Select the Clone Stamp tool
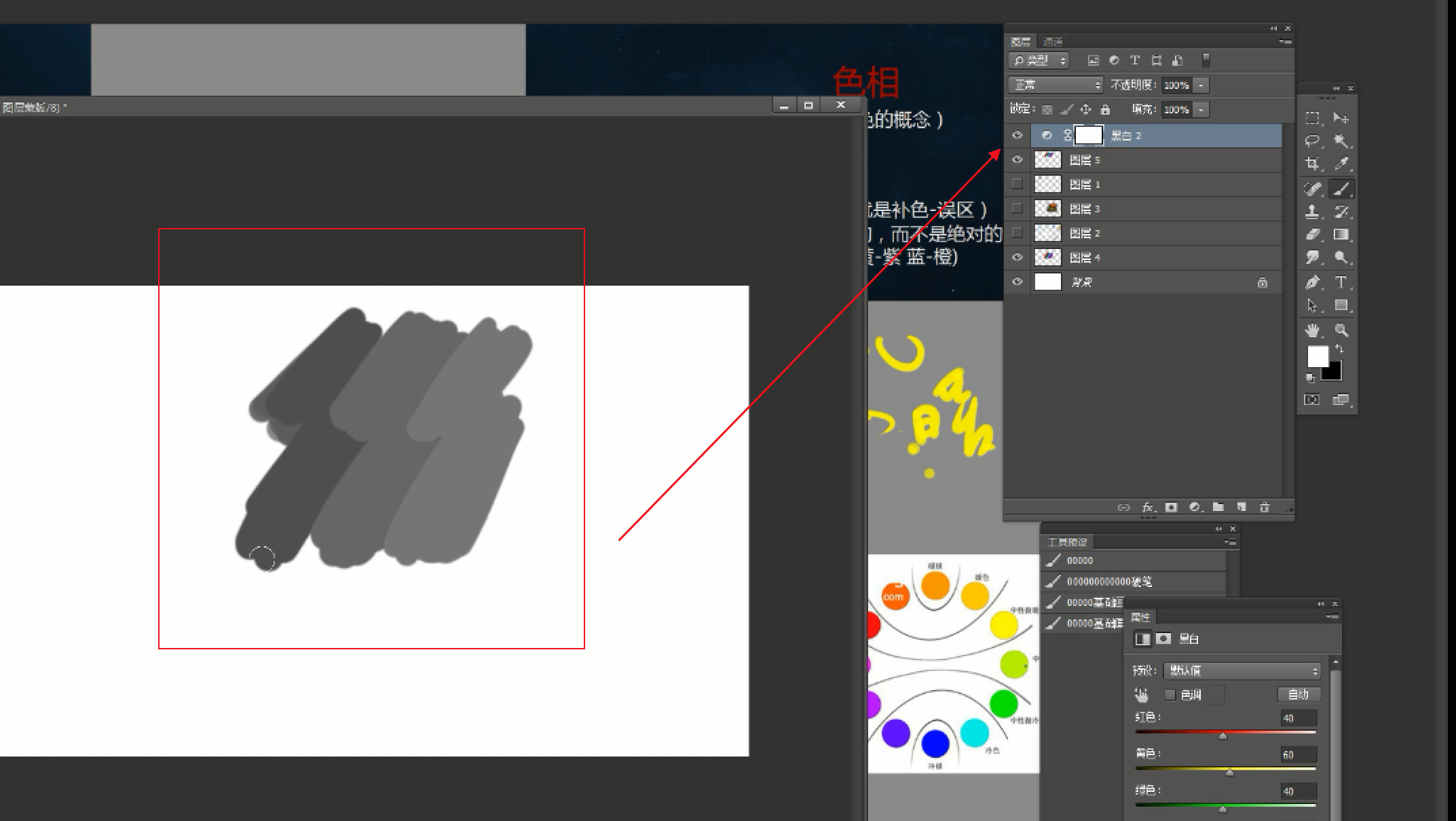1456x821 pixels. (1312, 212)
